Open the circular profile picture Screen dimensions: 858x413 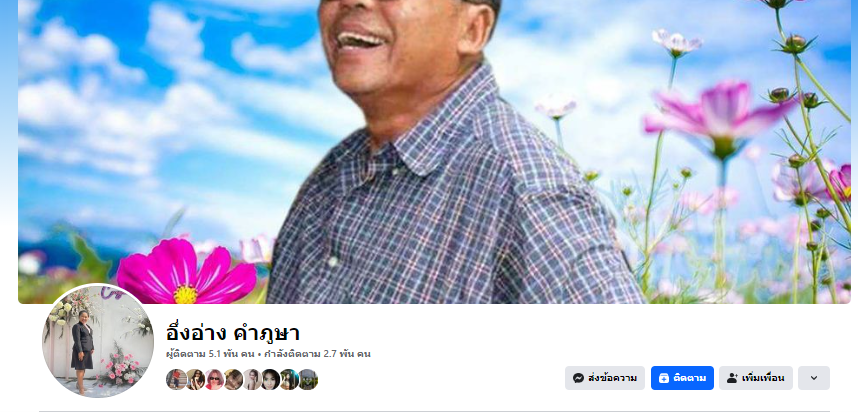click(98, 340)
